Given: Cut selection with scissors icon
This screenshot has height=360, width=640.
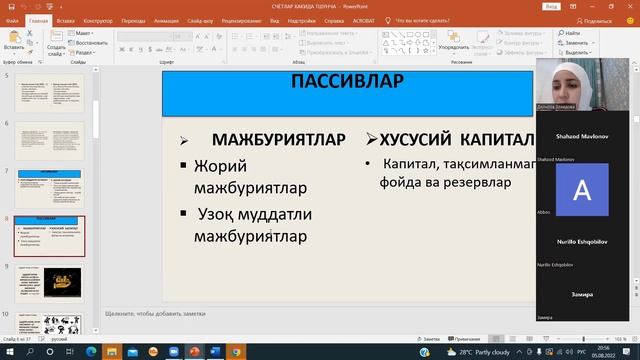Looking at the screenshot, I should pyautogui.click(x=30, y=33).
